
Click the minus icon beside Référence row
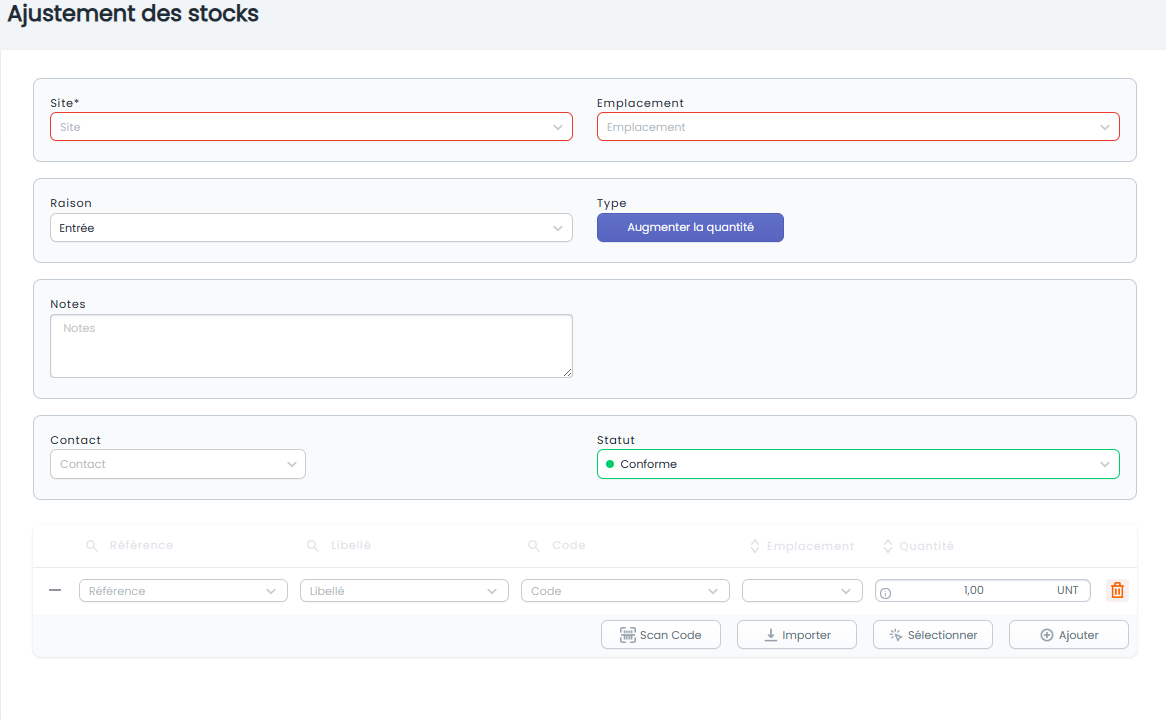click(55, 591)
